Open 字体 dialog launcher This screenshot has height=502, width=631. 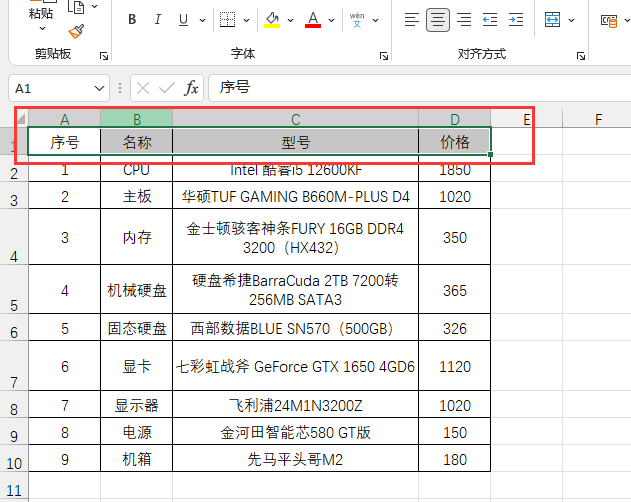[x=384, y=56]
